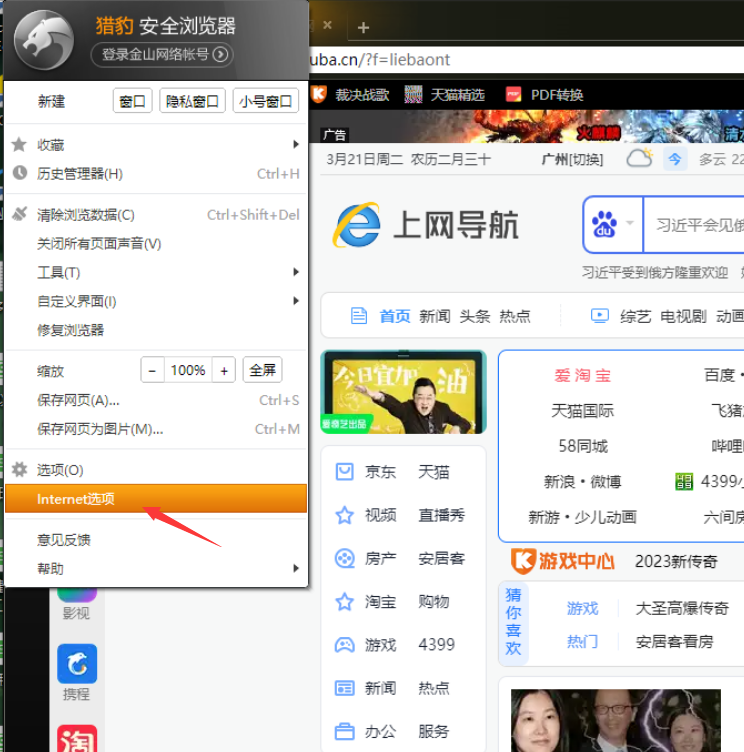This screenshot has width=744, height=752.
Task: Increase zoom with the plus button
Action: tap(224, 370)
